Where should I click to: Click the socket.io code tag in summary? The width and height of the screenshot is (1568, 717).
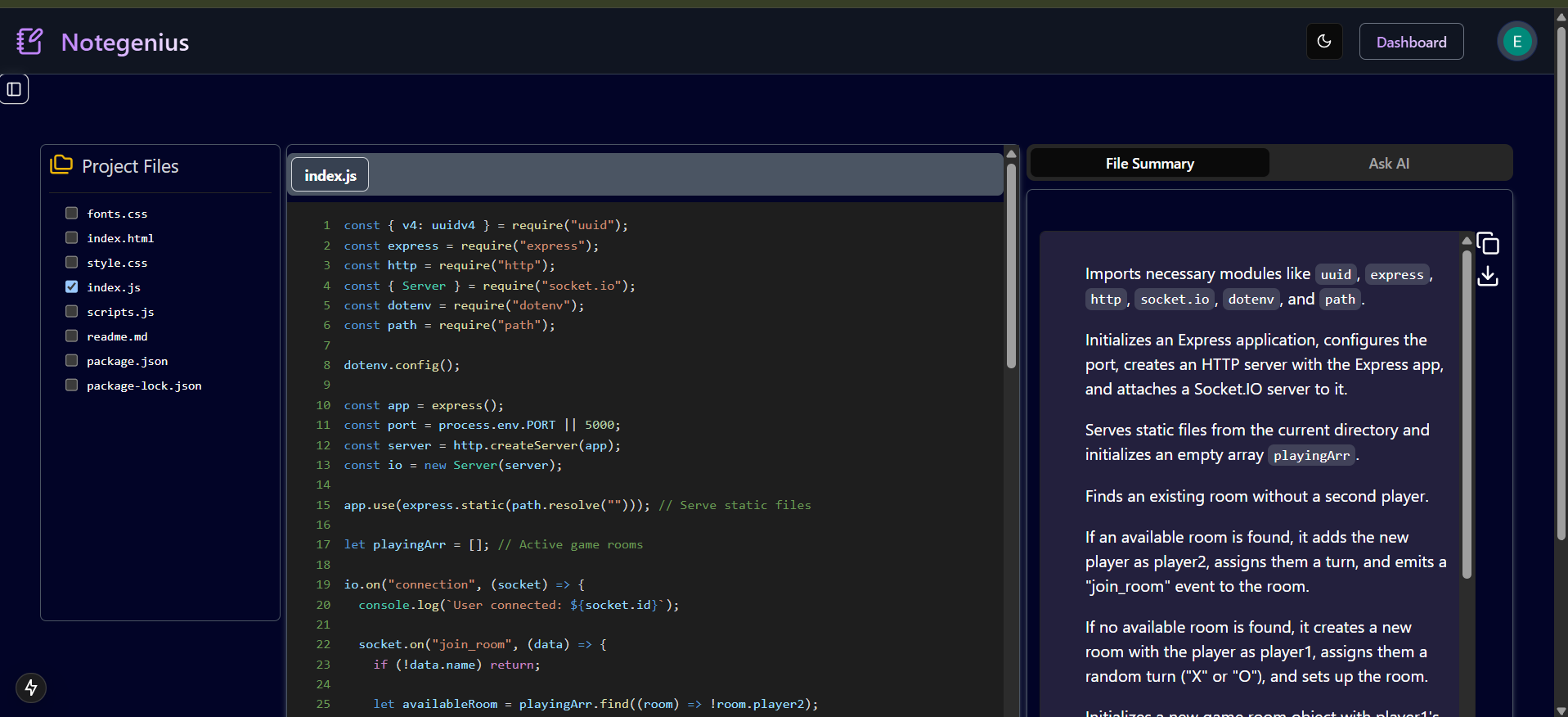tap(1175, 299)
